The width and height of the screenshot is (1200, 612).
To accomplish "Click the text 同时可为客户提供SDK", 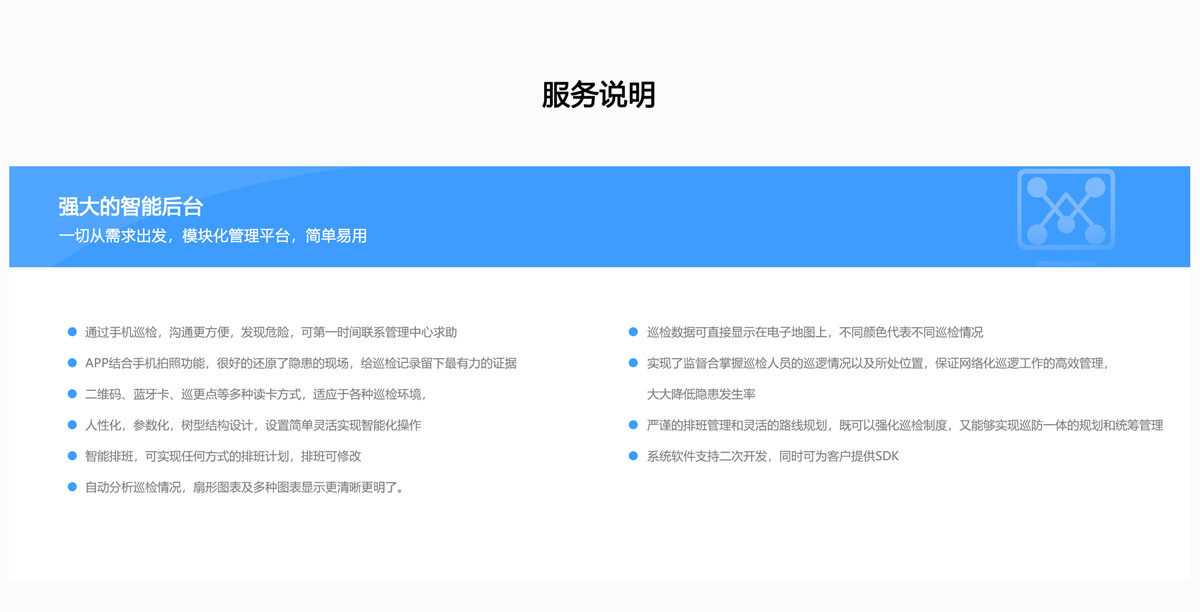I will coord(835,456).
